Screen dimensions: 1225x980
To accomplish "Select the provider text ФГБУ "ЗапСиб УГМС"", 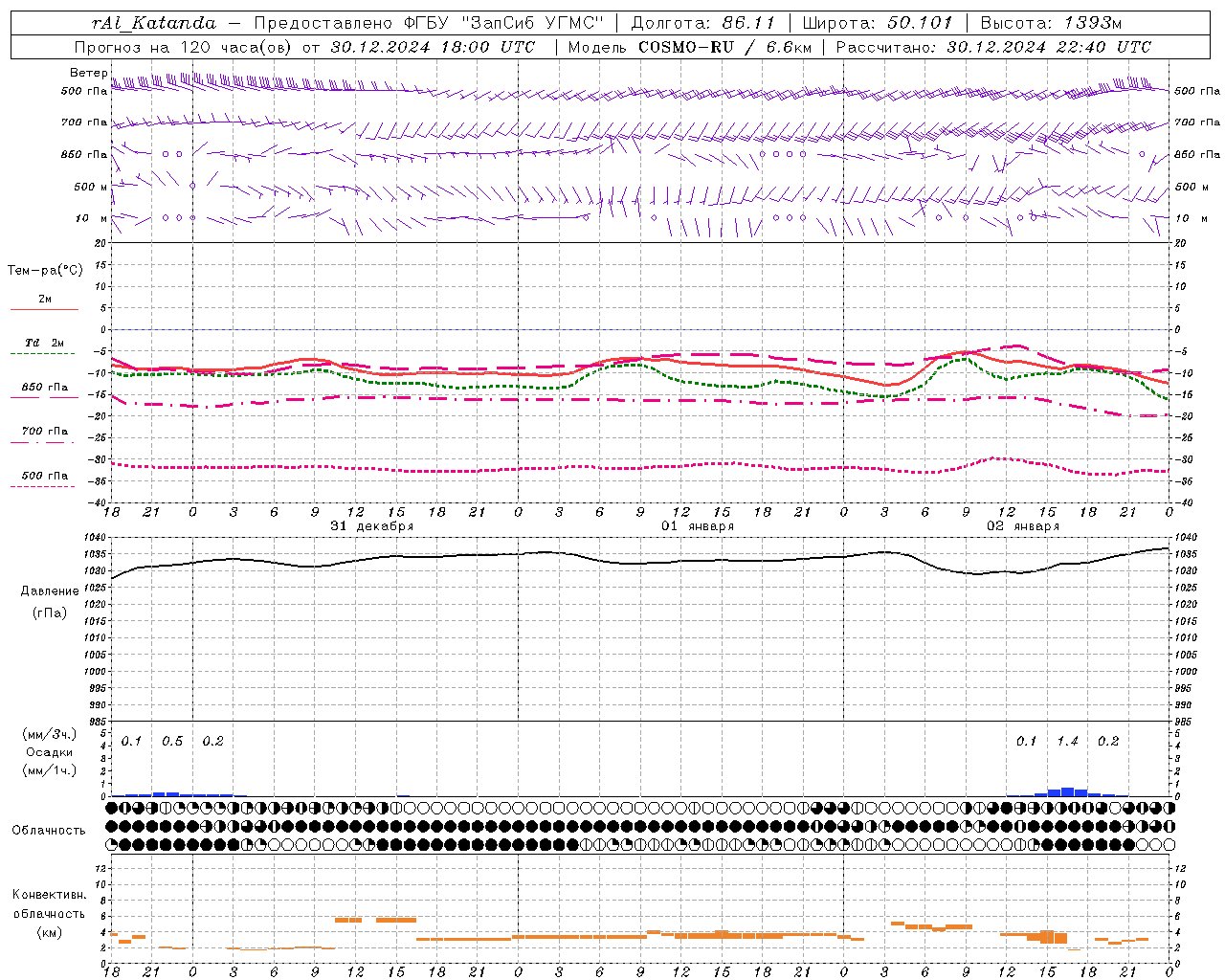I will coord(504,23).
